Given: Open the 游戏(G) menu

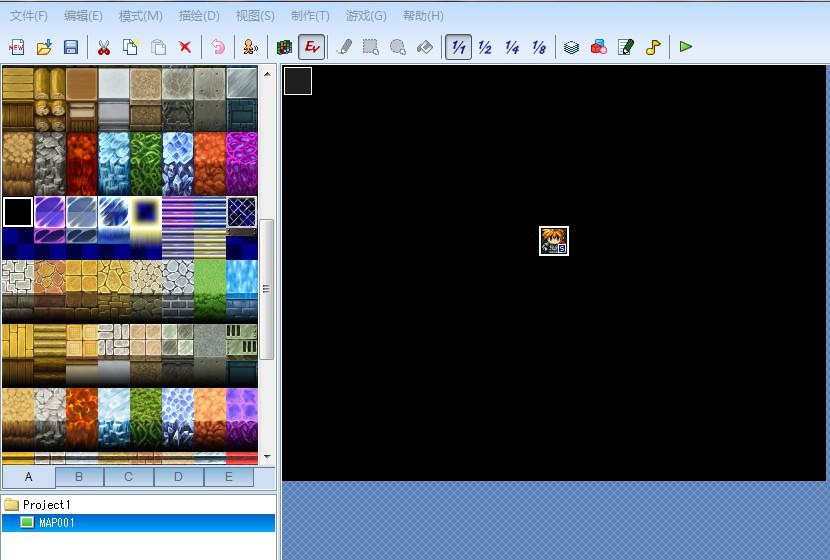Looking at the screenshot, I should (366, 16).
